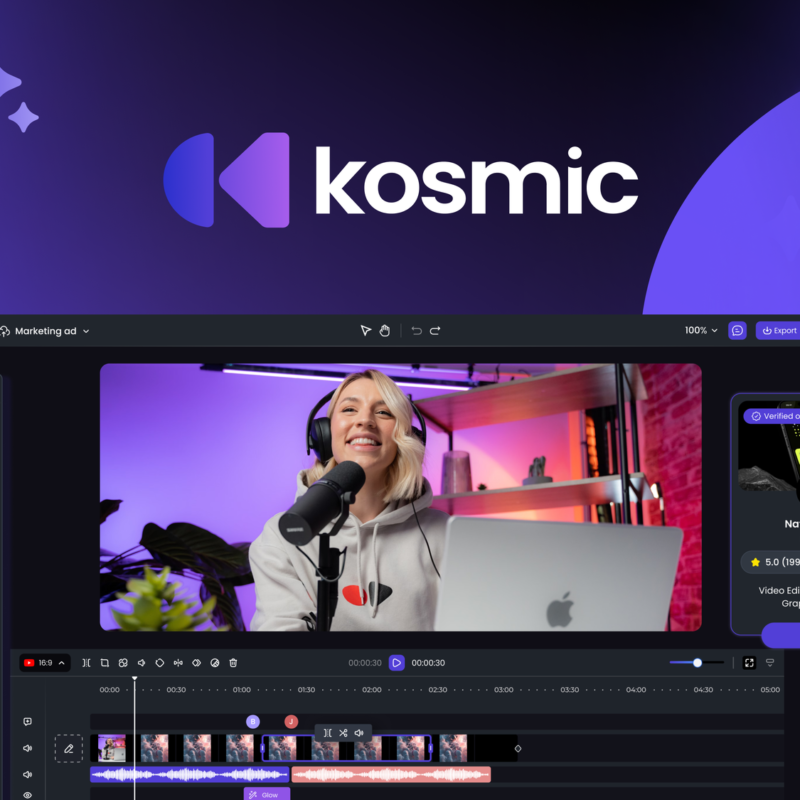The height and width of the screenshot is (800, 800).
Task: Click the color adjustment circle icon in toolbar
Action: click(215, 663)
